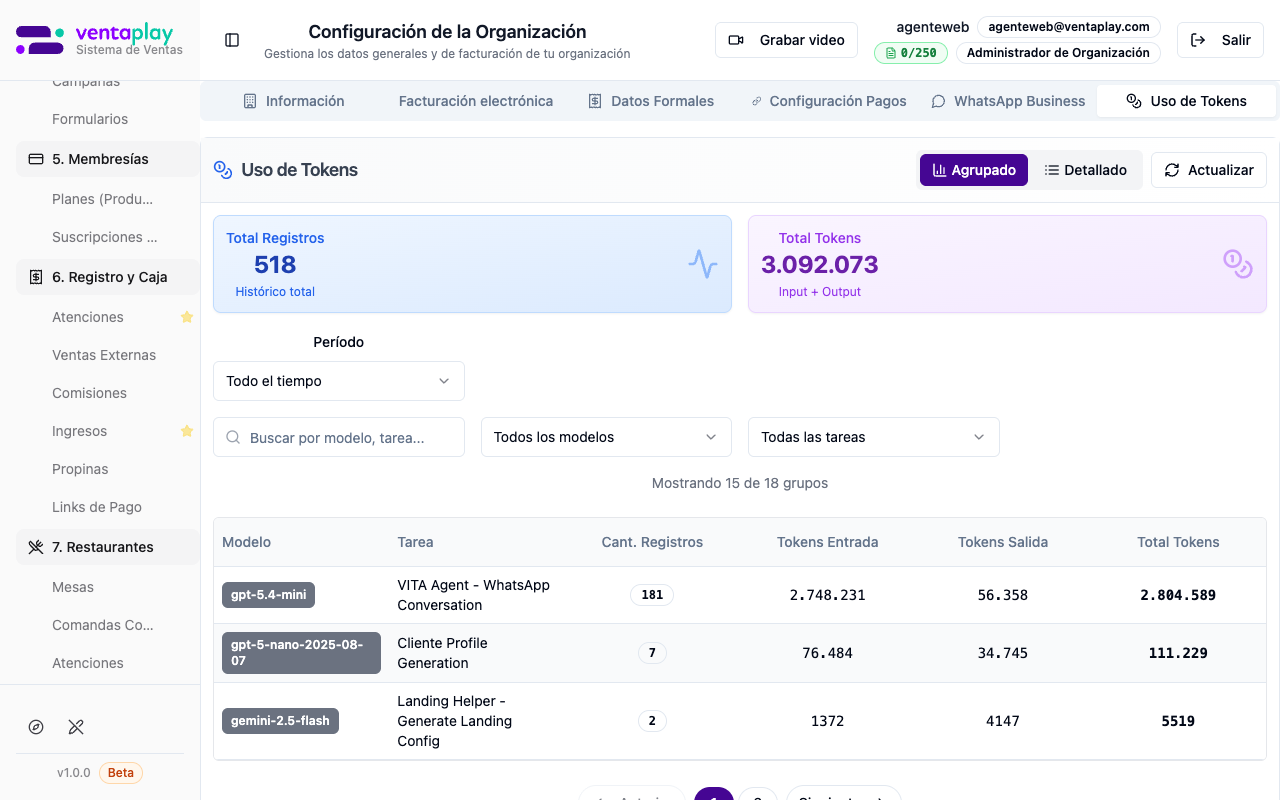1280x800 pixels.
Task: Click the crossed utensils icon in sidebar footer
Action: pyautogui.click(x=76, y=727)
